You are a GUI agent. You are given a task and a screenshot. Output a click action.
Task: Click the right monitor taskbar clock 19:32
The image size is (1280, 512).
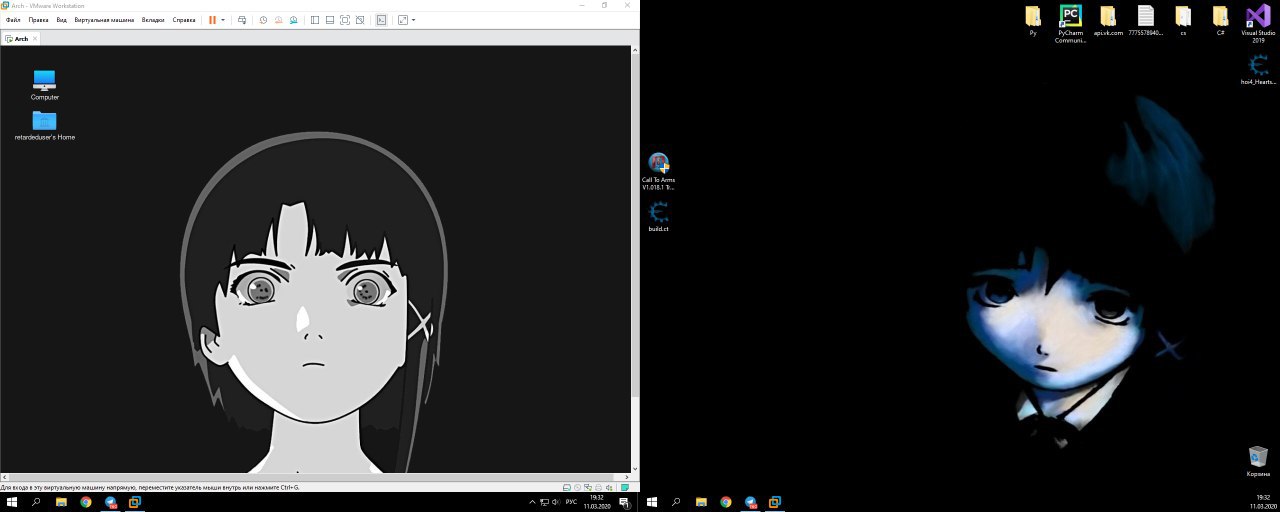[x=1262, y=502]
